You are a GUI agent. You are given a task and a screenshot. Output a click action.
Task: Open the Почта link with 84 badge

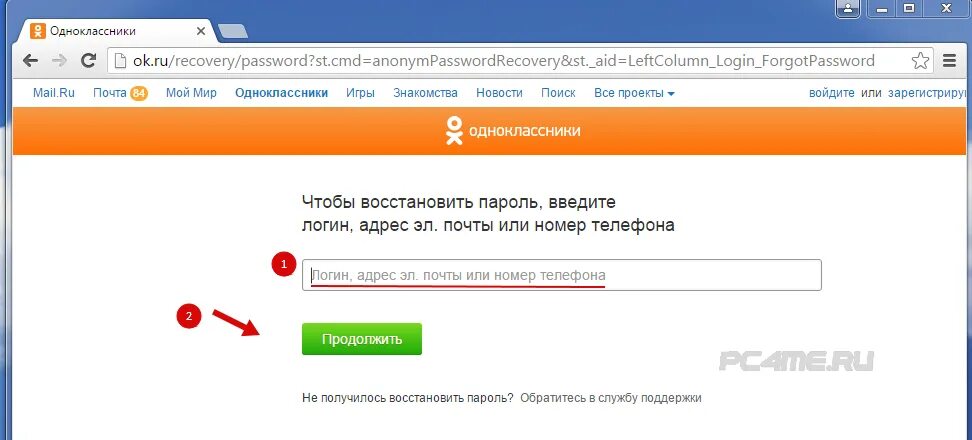click(x=120, y=93)
